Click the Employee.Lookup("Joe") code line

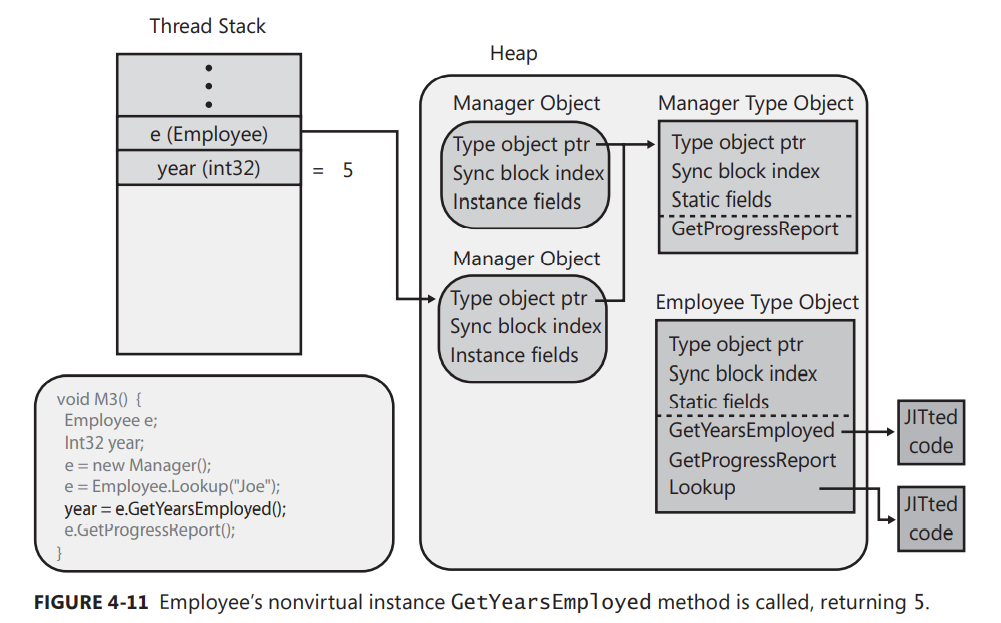click(172, 486)
